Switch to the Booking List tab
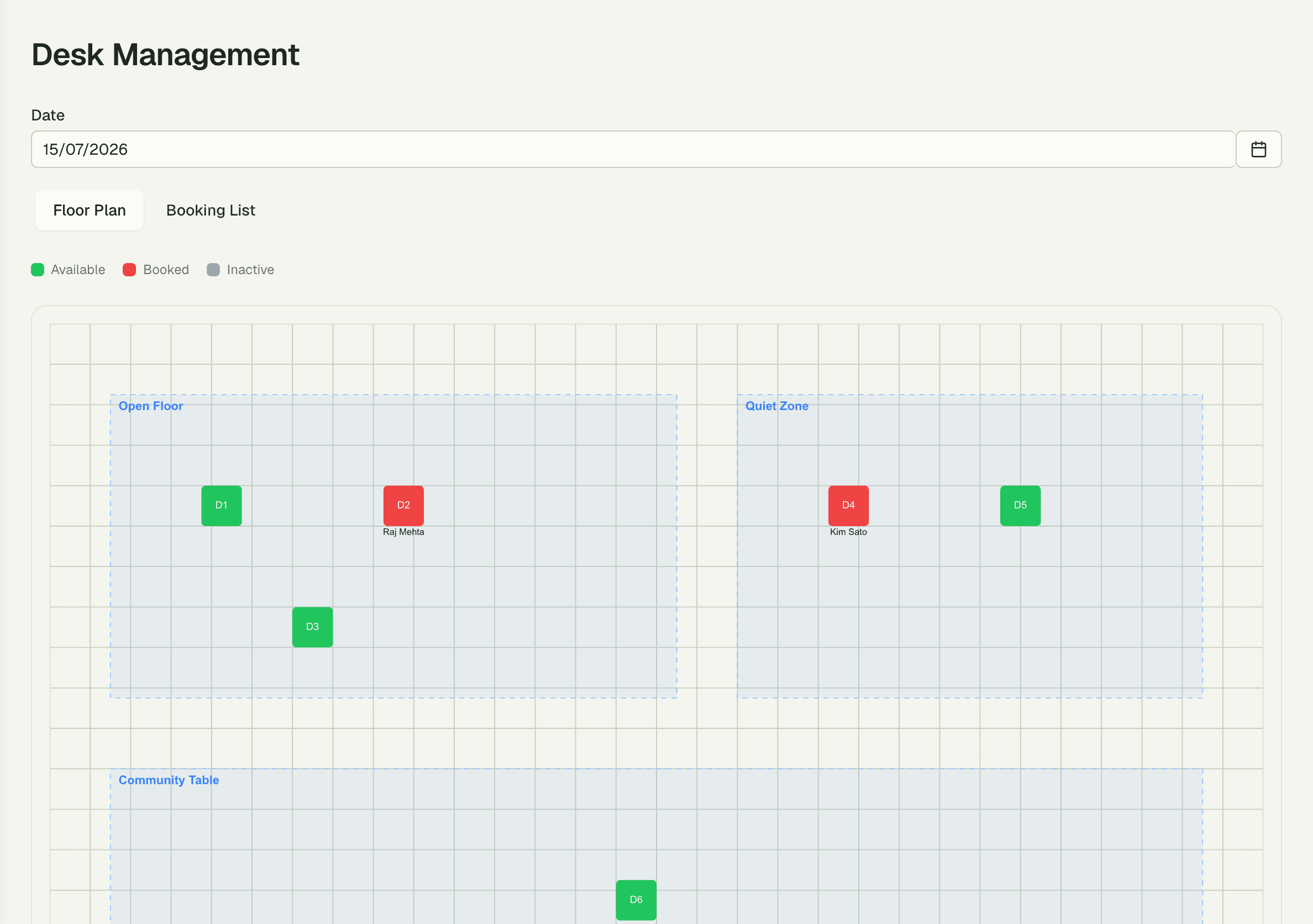This screenshot has height=924, width=1313. point(211,211)
